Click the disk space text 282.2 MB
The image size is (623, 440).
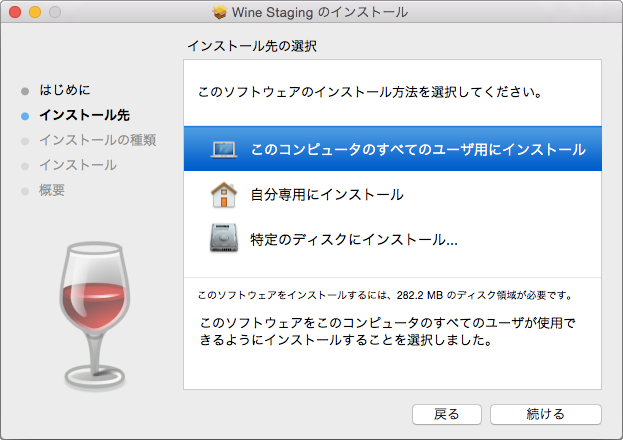pyautogui.click(x=420, y=295)
